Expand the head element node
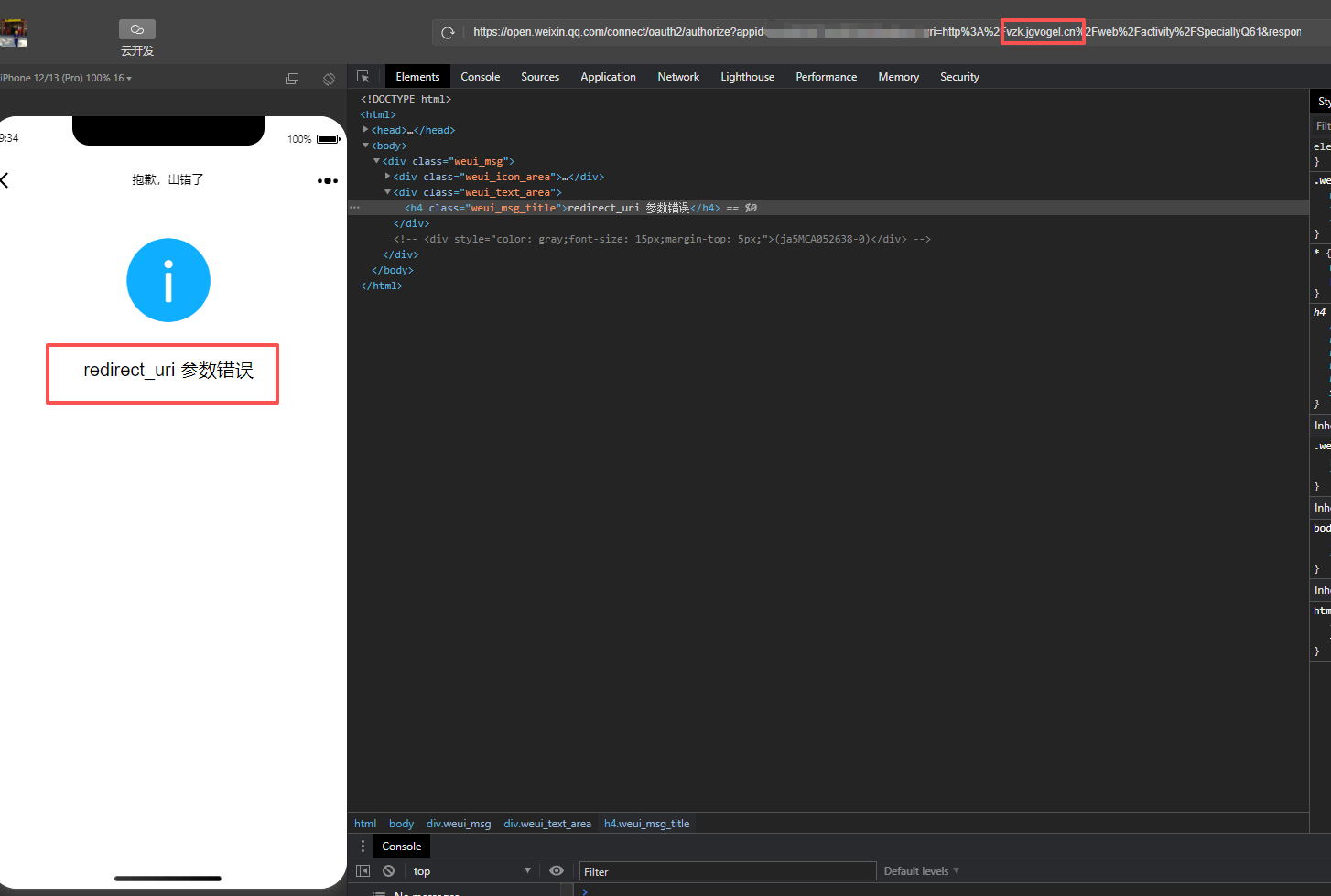1331x896 pixels. coord(366,130)
